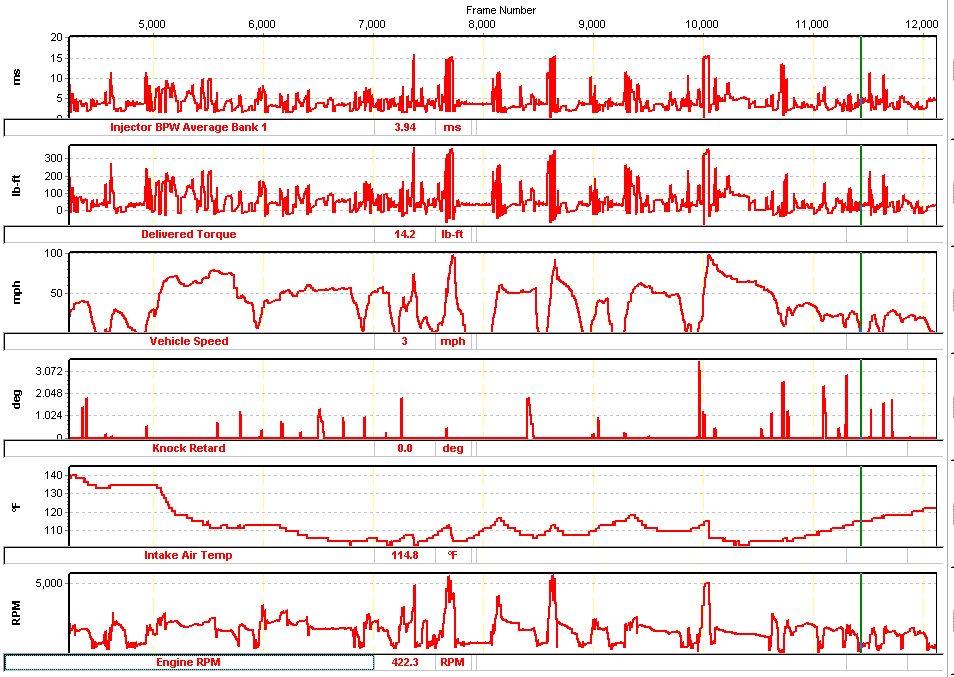Select the Injector BPW Average Bank 1 label
This screenshot has height=677, width=954.
pos(189,127)
